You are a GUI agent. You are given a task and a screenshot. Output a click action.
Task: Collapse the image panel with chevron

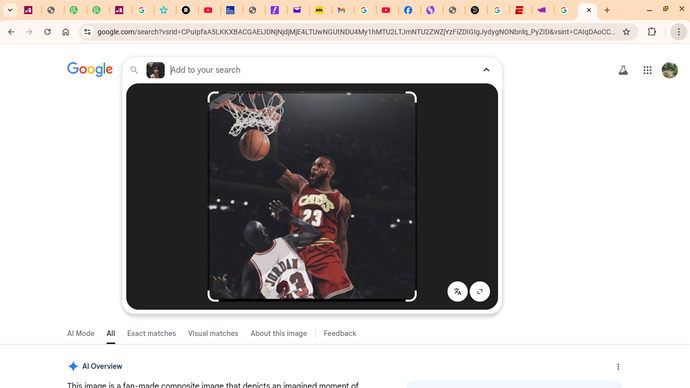click(486, 70)
